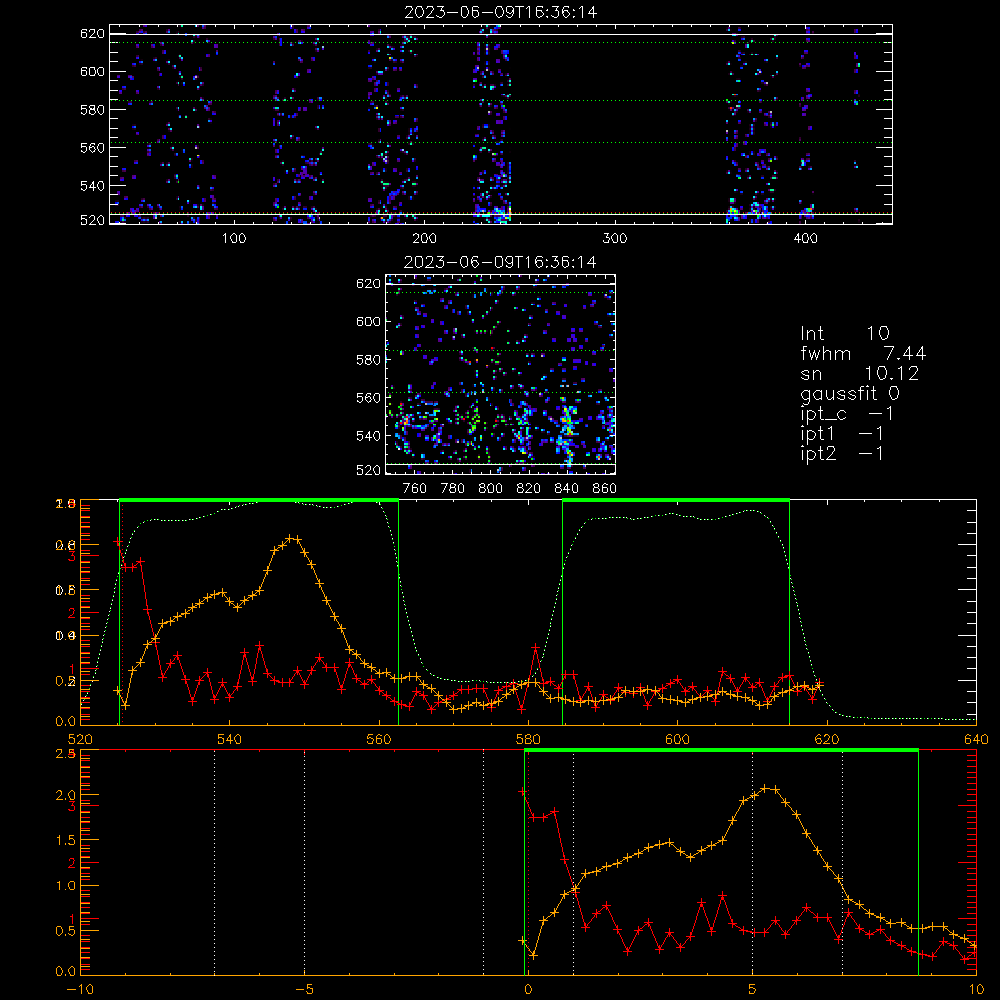Screen dimensions: 1000x1000
Task: Click y-axis label 2.0 on bottom plot
Action: [66, 795]
